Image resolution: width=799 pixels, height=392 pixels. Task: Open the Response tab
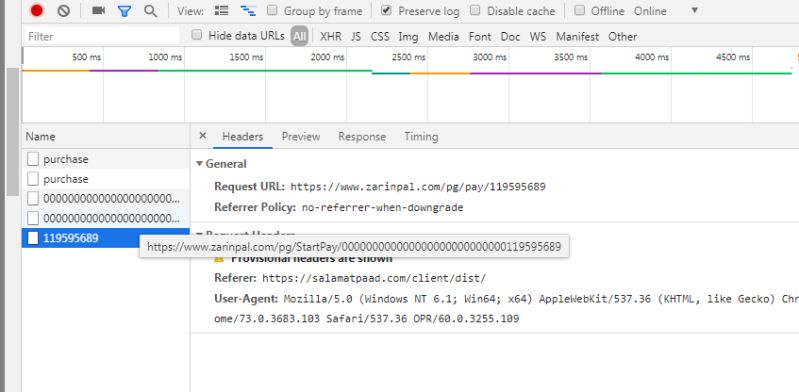point(362,137)
